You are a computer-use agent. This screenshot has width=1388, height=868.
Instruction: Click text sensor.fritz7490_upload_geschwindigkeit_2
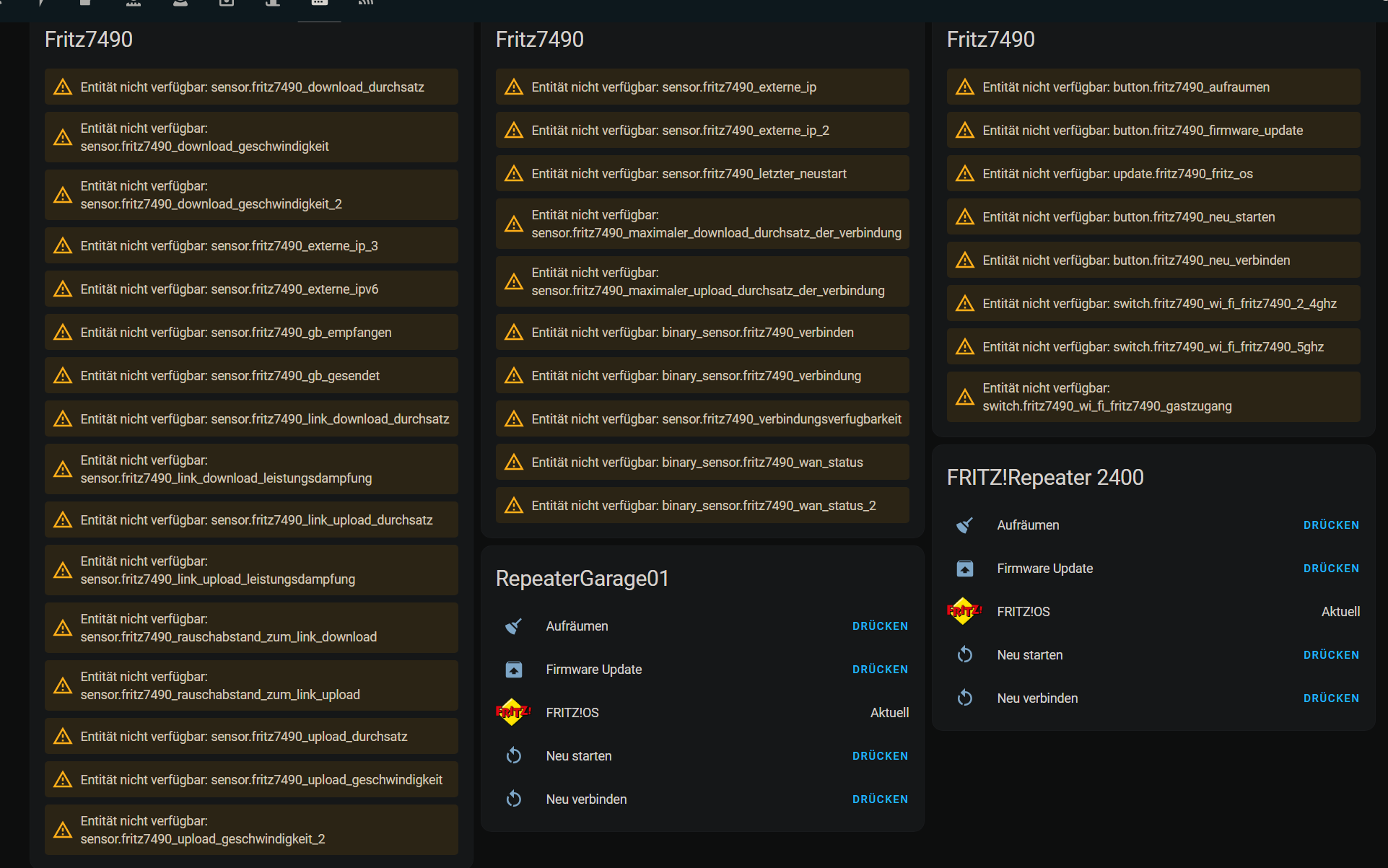point(203,839)
